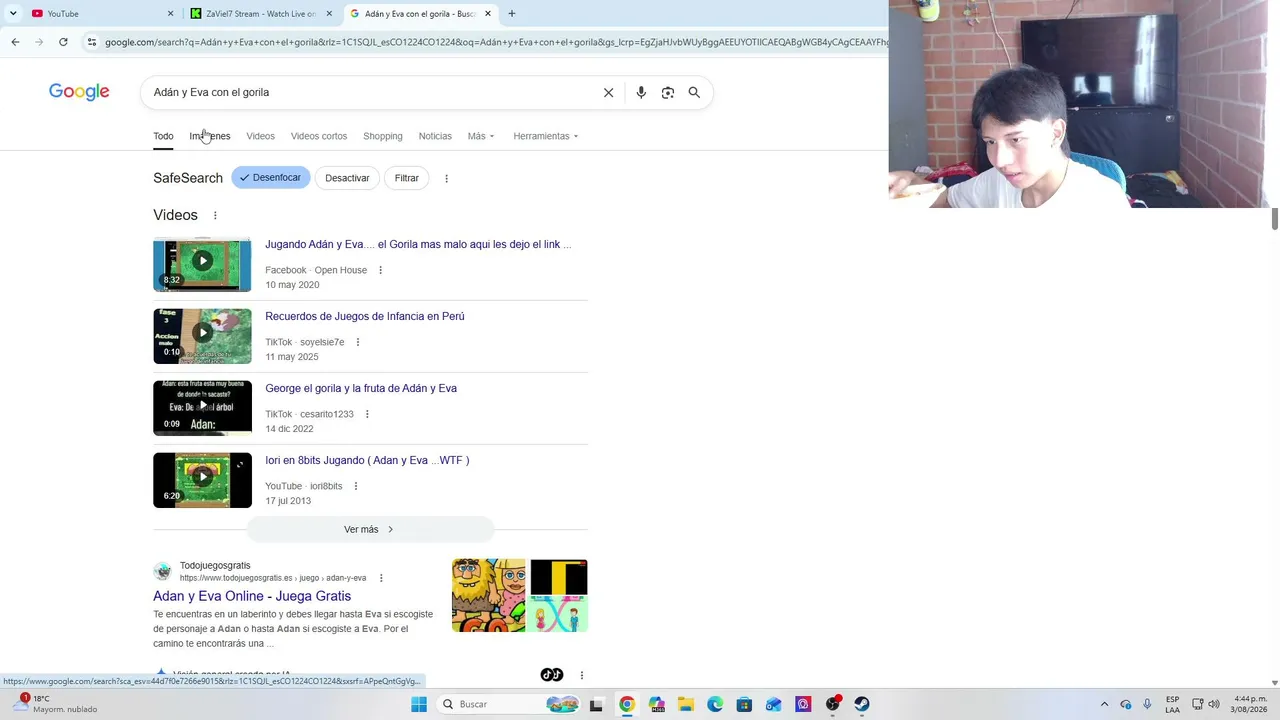Image resolution: width=1280 pixels, height=720 pixels.
Task: Clear the search box with the X icon
Action: 608,92
